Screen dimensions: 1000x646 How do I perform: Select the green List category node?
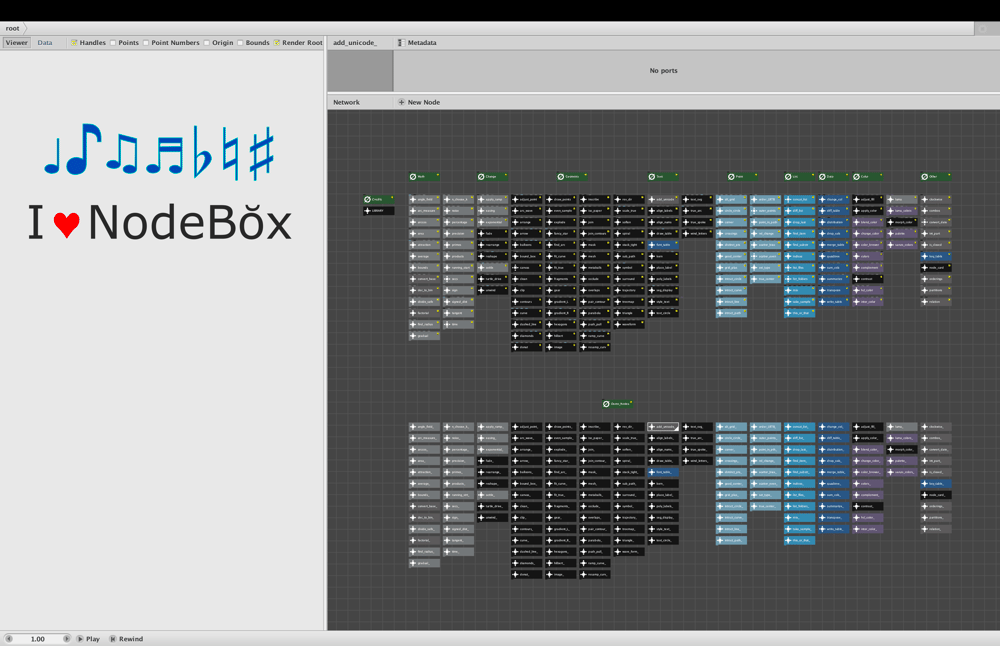click(800, 177)
